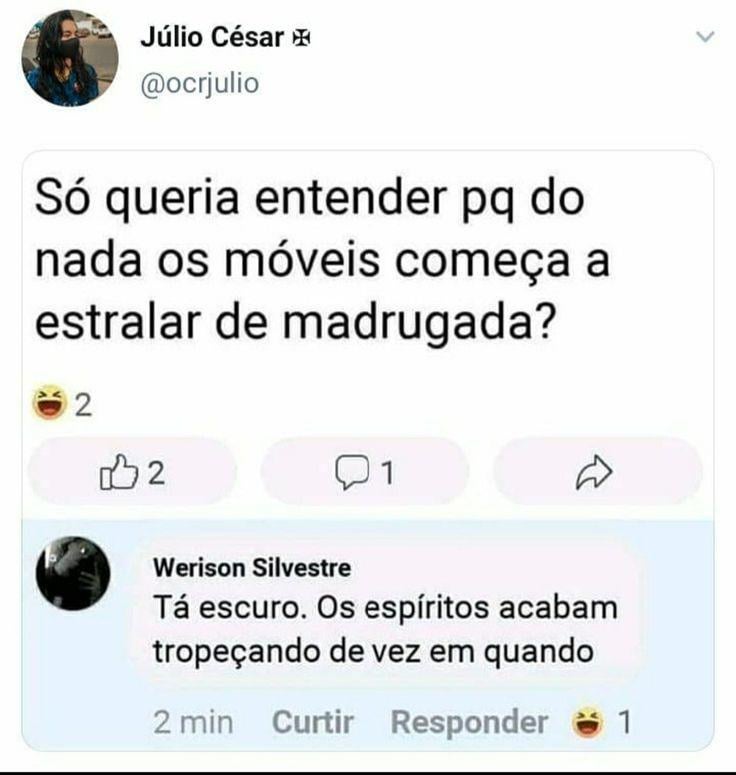Open the @ocrjulio handle
Viewport: 736px width, 775px height.
pyautogui.click(x=200, y=83)
